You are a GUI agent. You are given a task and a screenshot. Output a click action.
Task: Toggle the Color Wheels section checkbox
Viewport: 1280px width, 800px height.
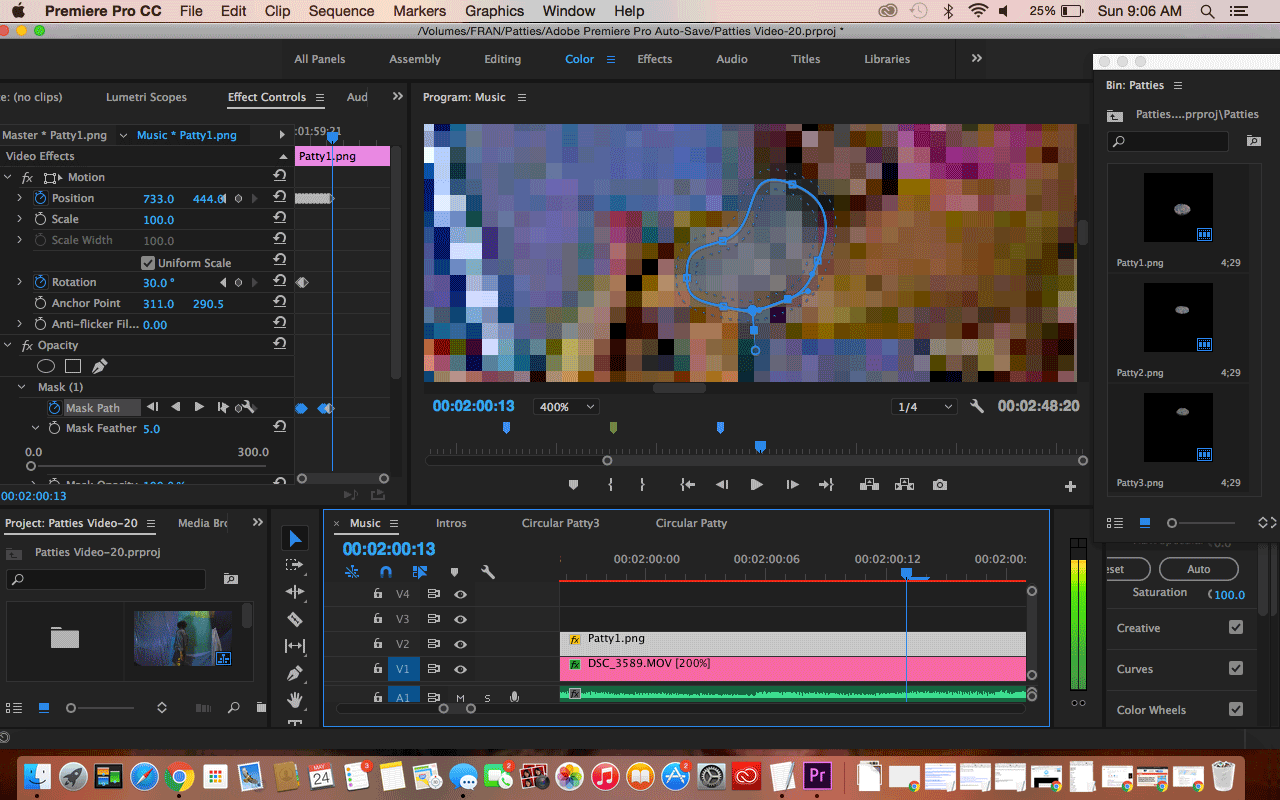click(x=1236, y=709)
